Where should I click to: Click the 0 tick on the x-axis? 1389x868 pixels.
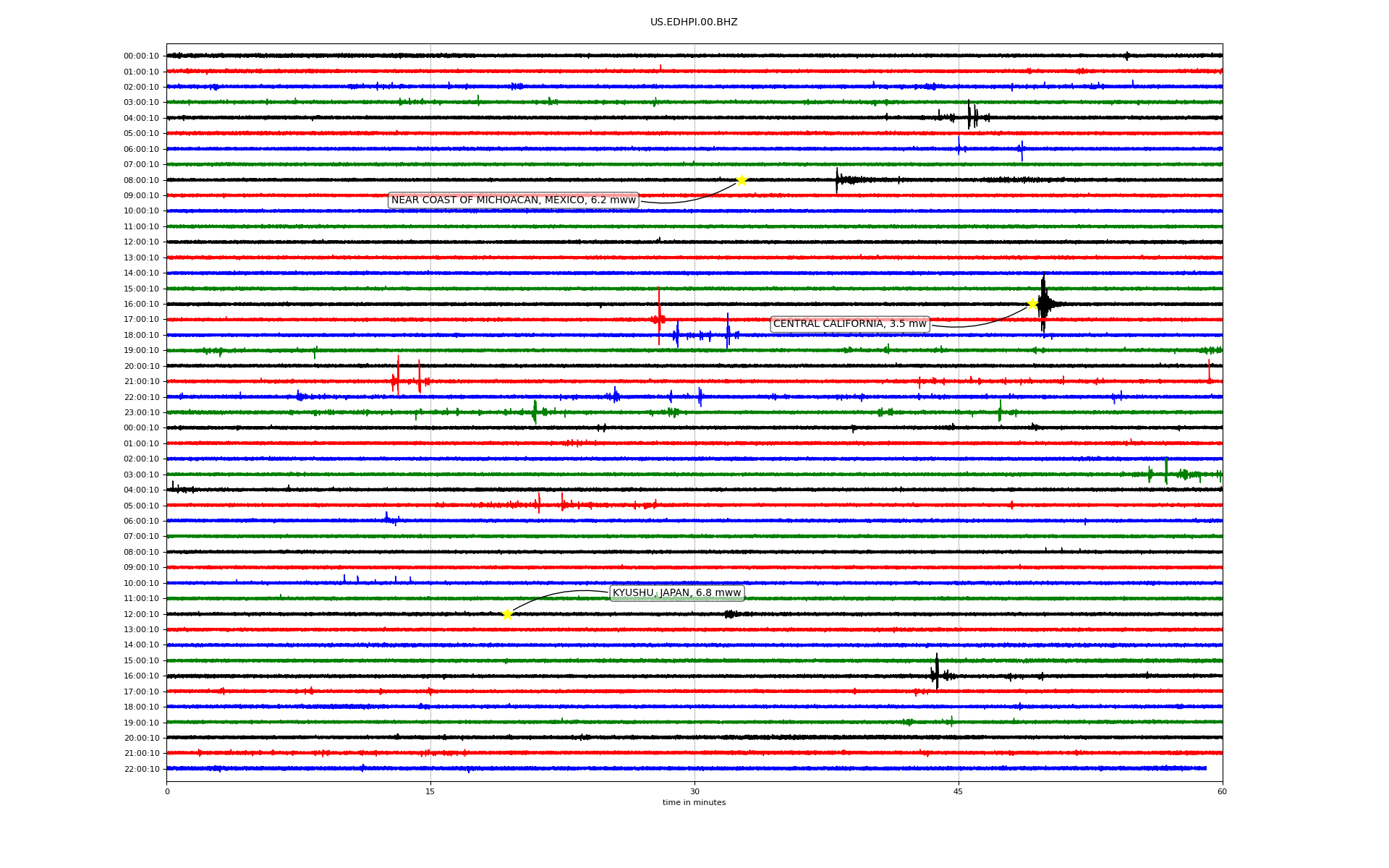coord(167,791)
